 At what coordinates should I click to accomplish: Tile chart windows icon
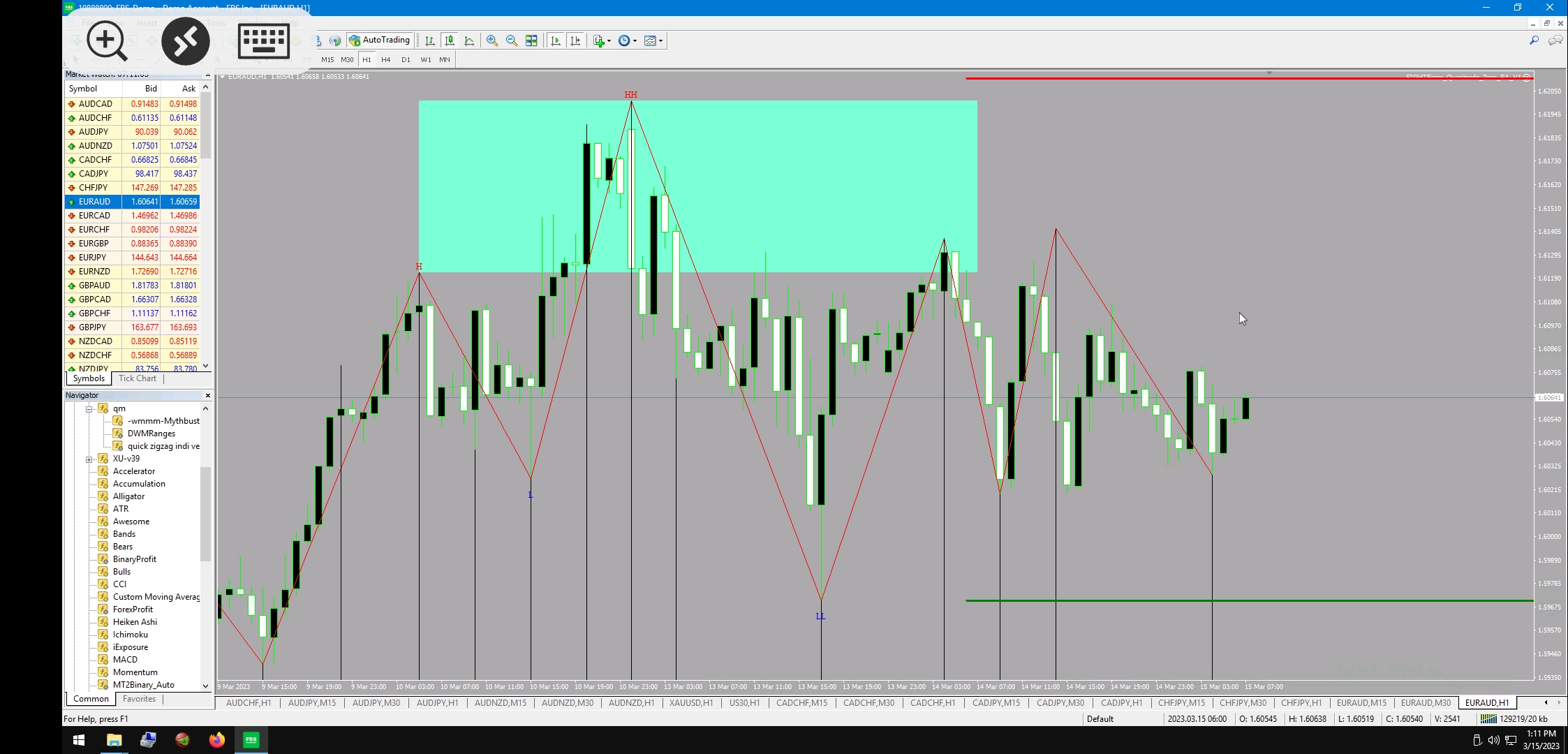[x=531, y=40]
